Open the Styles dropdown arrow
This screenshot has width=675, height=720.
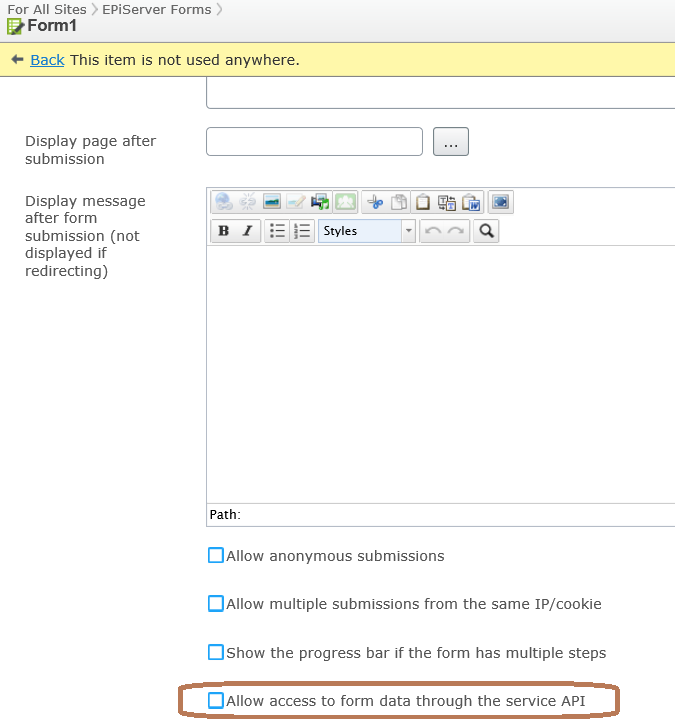coord(408,231)
